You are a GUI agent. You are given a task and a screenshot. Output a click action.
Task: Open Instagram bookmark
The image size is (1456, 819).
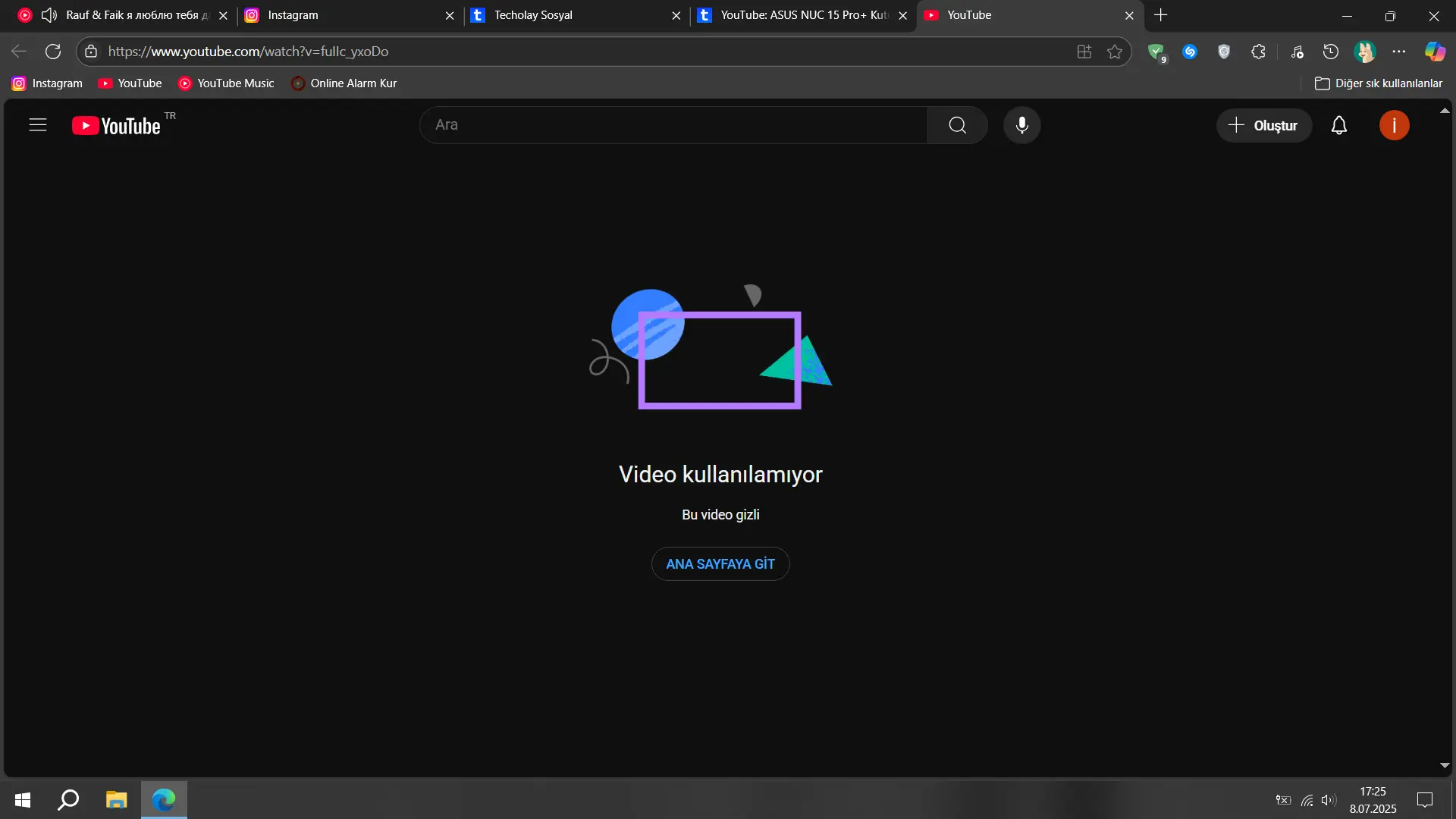tap(48, 83)
